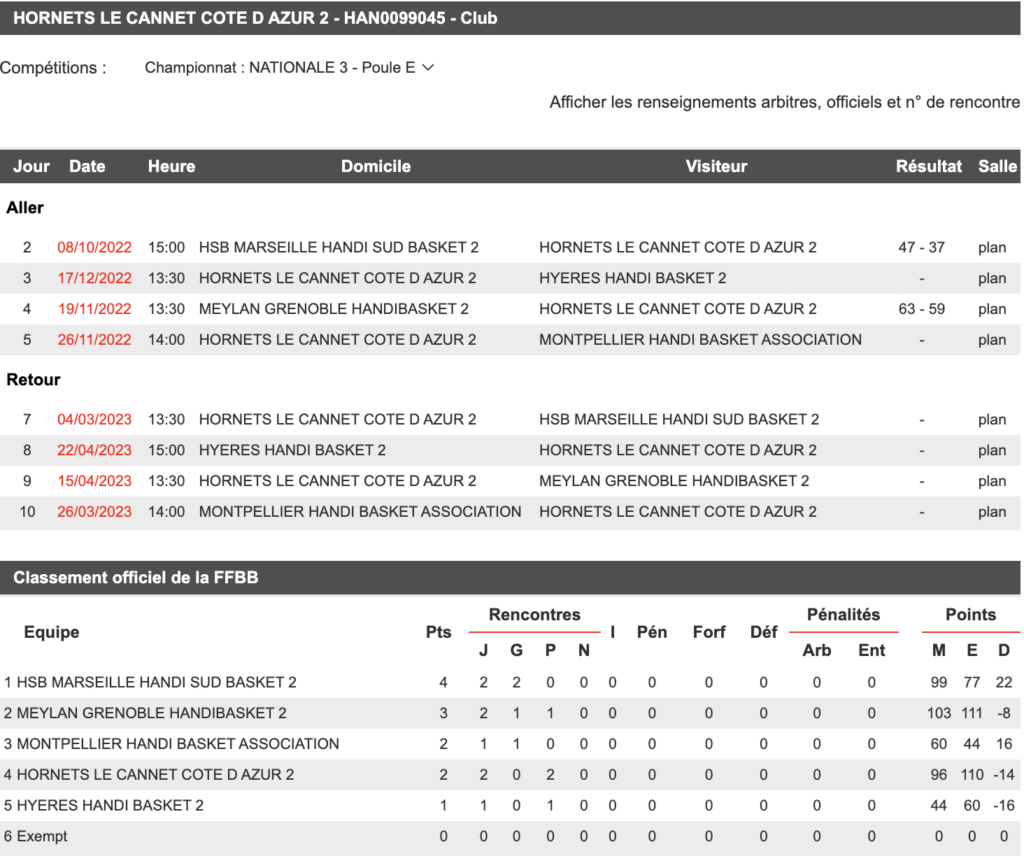Open plan link for the 26/11/2022 match
The height and width of the screenshot is (856, 1024).
[991, 340]
